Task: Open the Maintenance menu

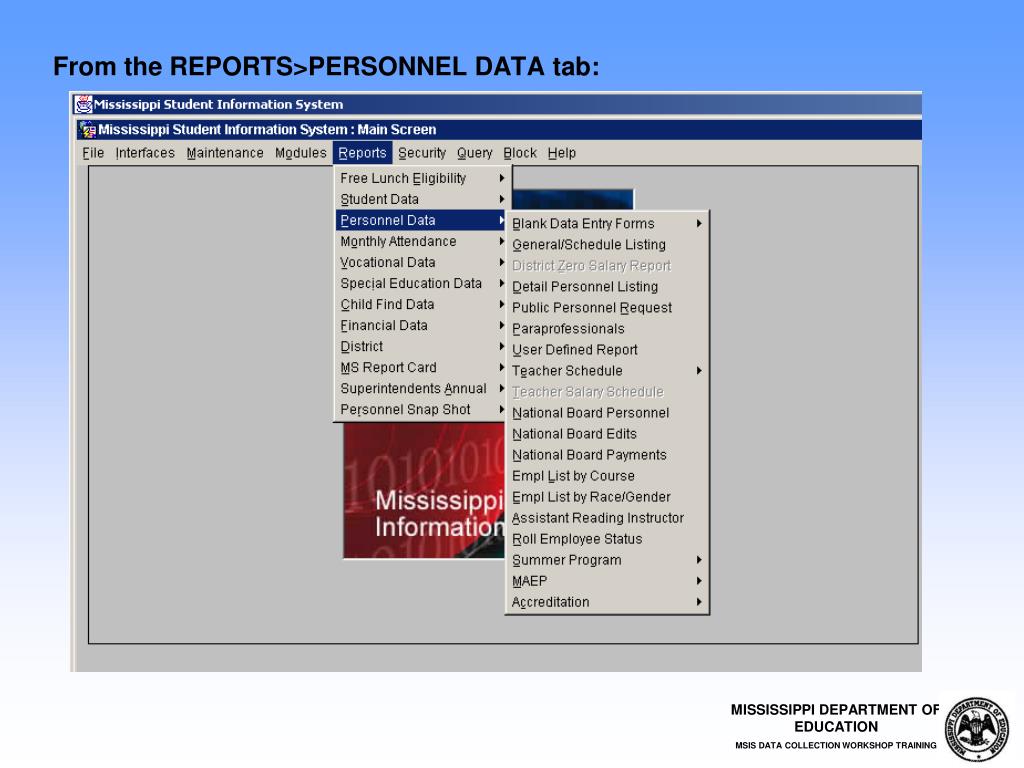Action: pyautogui.click(x=225, y=153)
